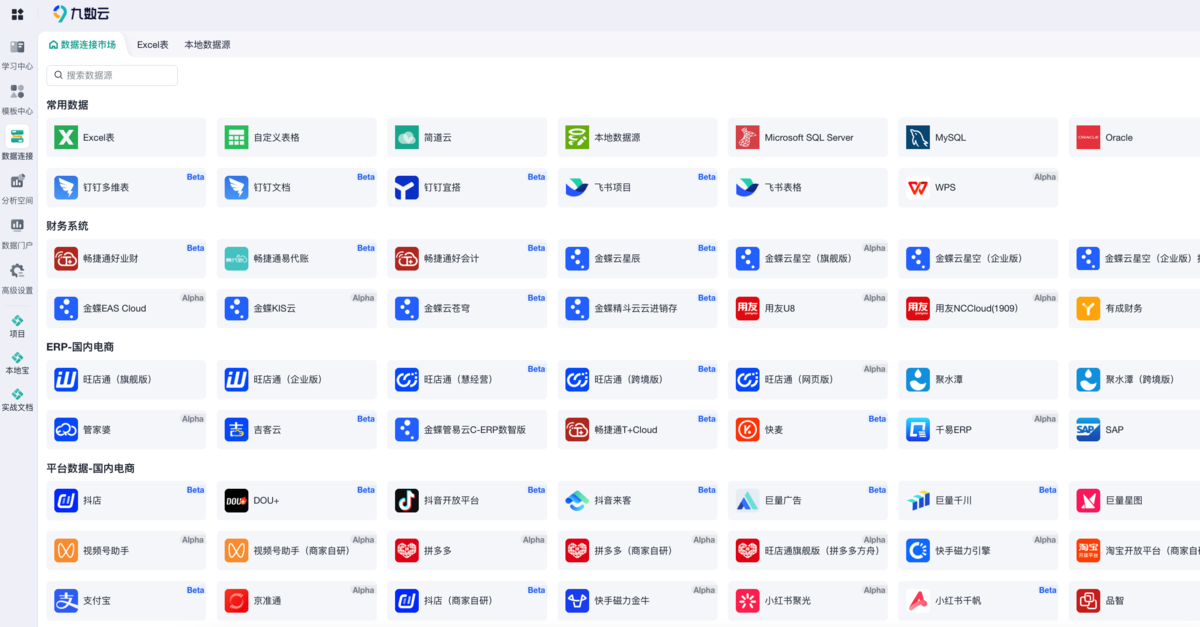Open 旺店通（旗舰版）connector
1200x627 pixels.
tap(127, 380)
